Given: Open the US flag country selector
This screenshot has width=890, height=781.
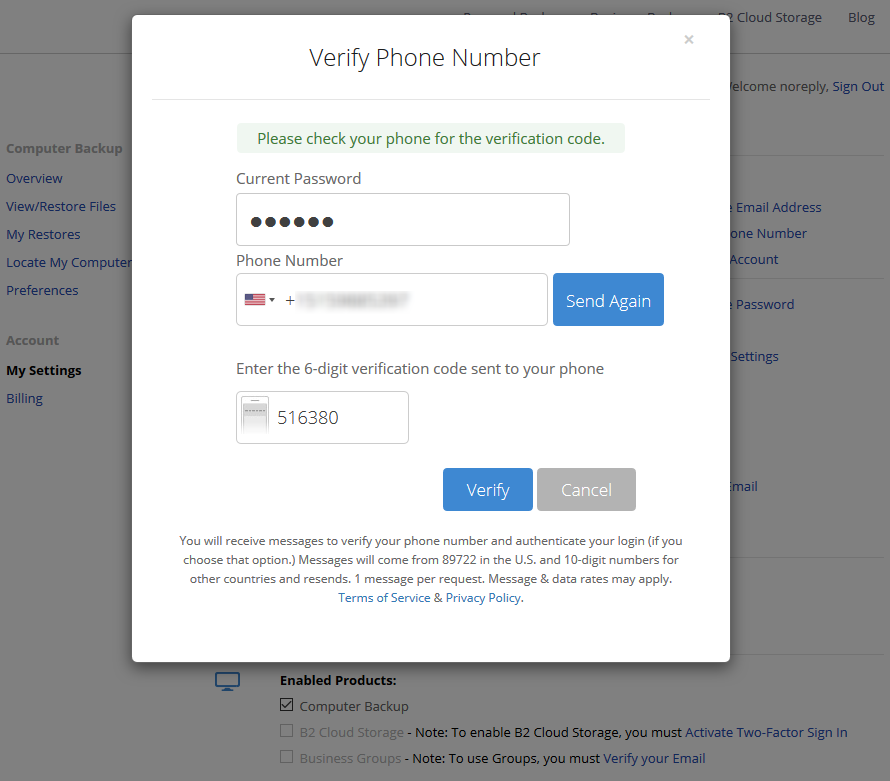Looking at the screenshot, I should pos(259,300).
